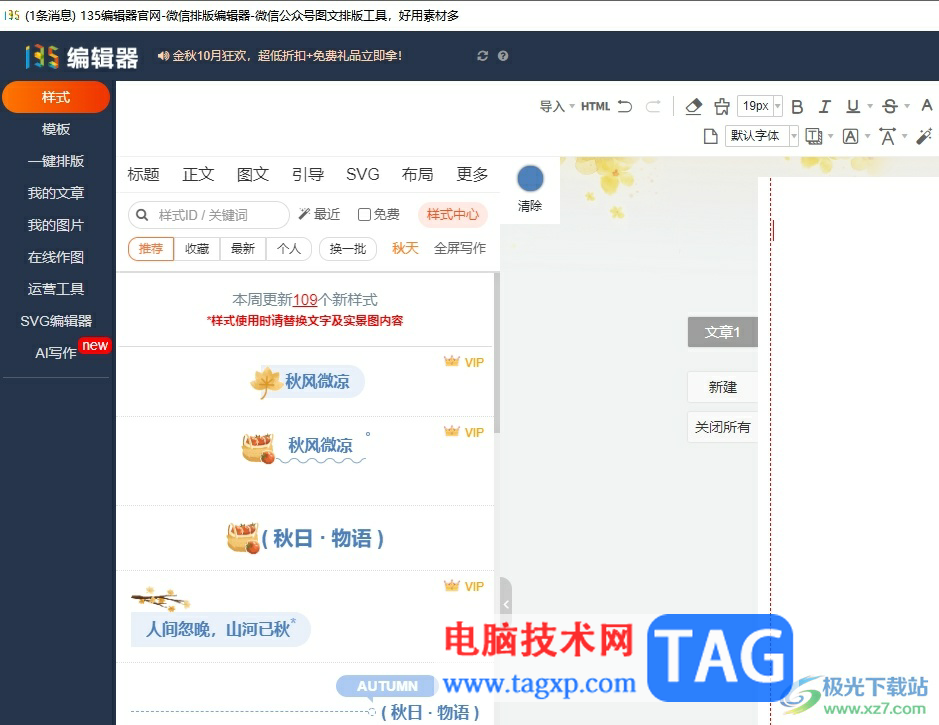Switch to the SVG style tab
This screenshot has height=725, width=939.
pyautogui.click(x=363, y=174)
